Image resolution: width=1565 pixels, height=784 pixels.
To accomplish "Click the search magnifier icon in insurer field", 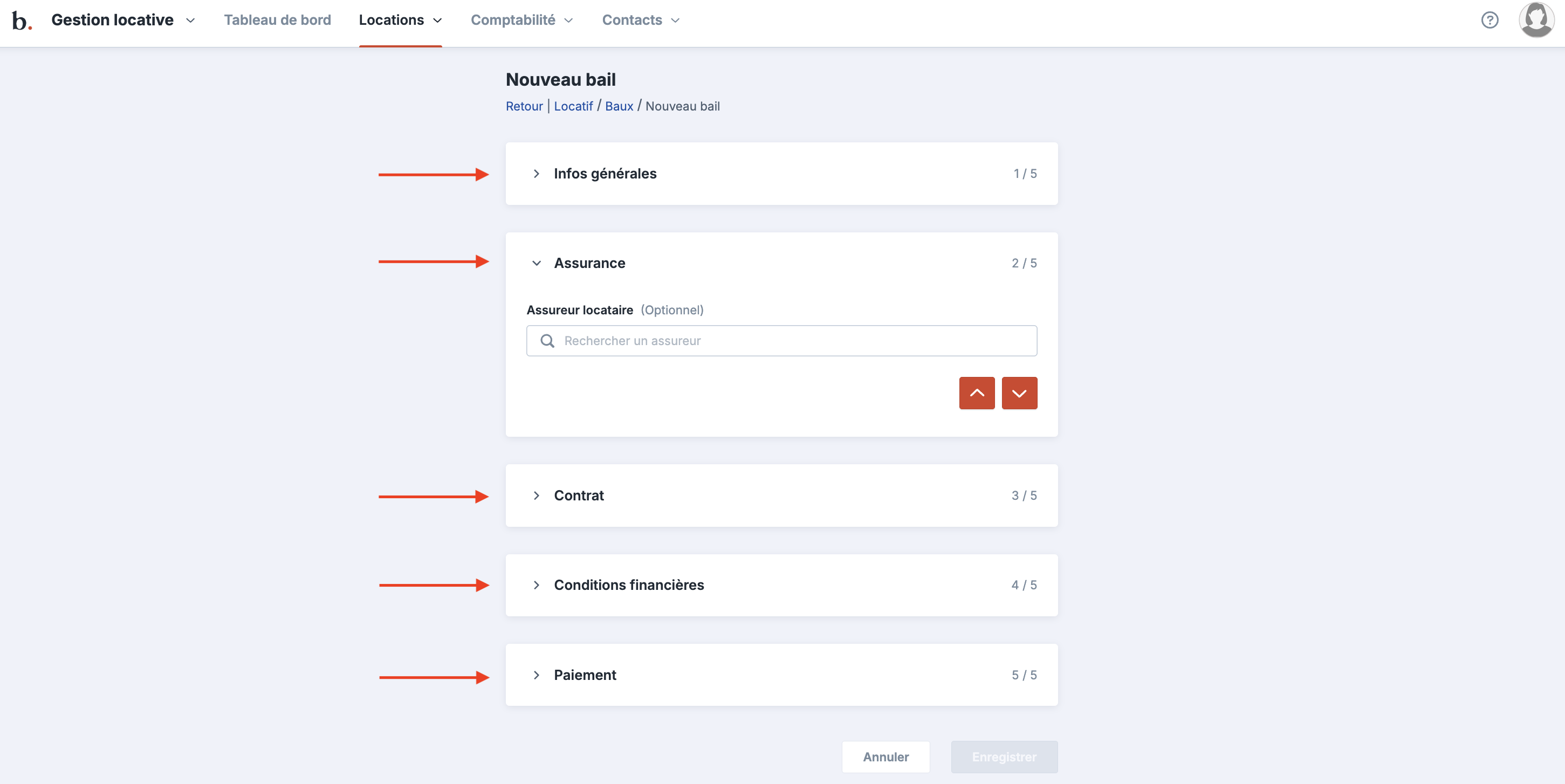I will tap(547, 341).
